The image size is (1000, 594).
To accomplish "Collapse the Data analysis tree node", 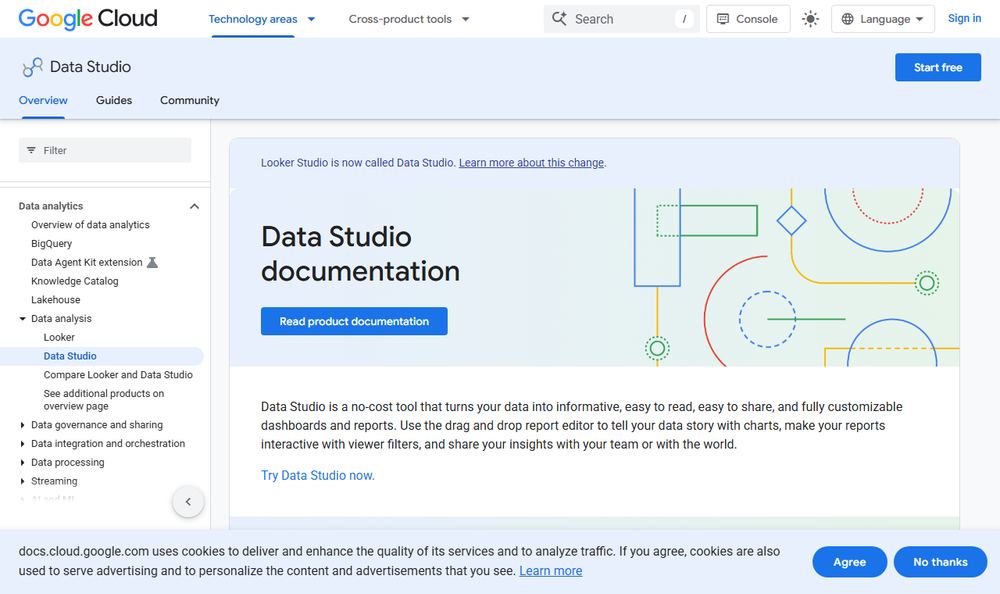I will [x=22, y=318].
